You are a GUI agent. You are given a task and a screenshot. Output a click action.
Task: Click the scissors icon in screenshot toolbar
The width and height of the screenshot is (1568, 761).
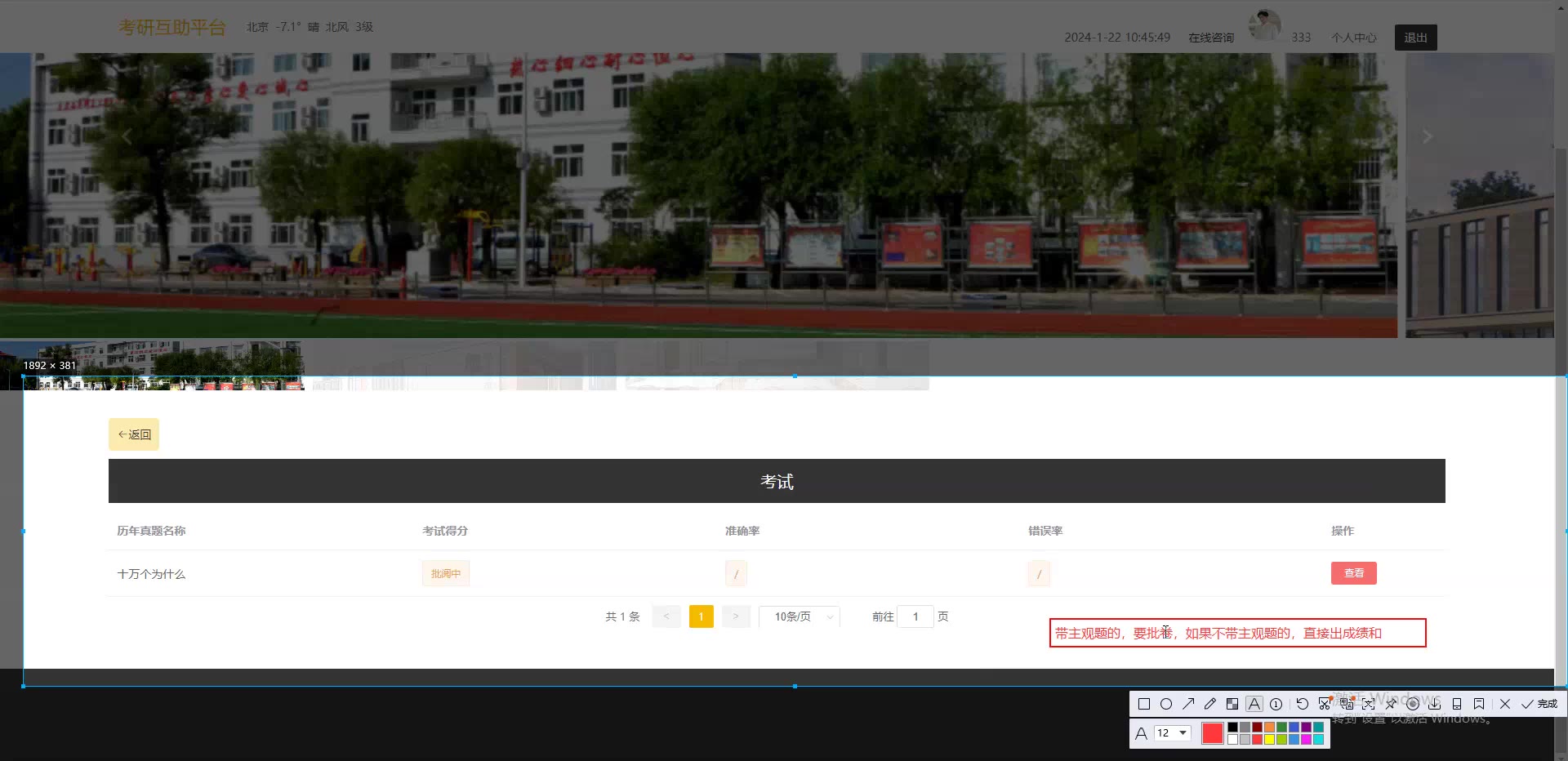point(1325,704)
